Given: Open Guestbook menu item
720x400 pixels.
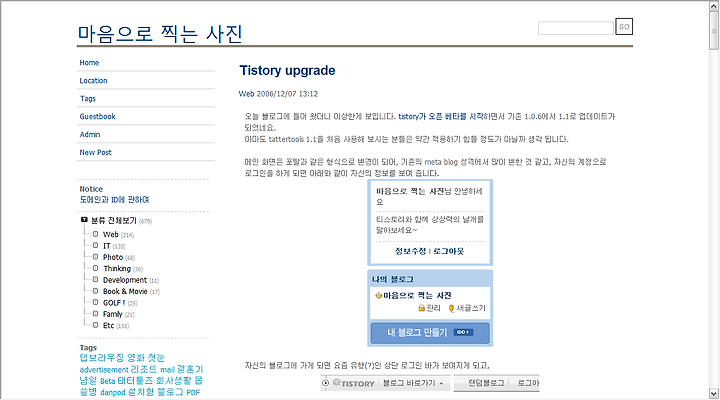Looking at the screenshot, I should point(97,116).
